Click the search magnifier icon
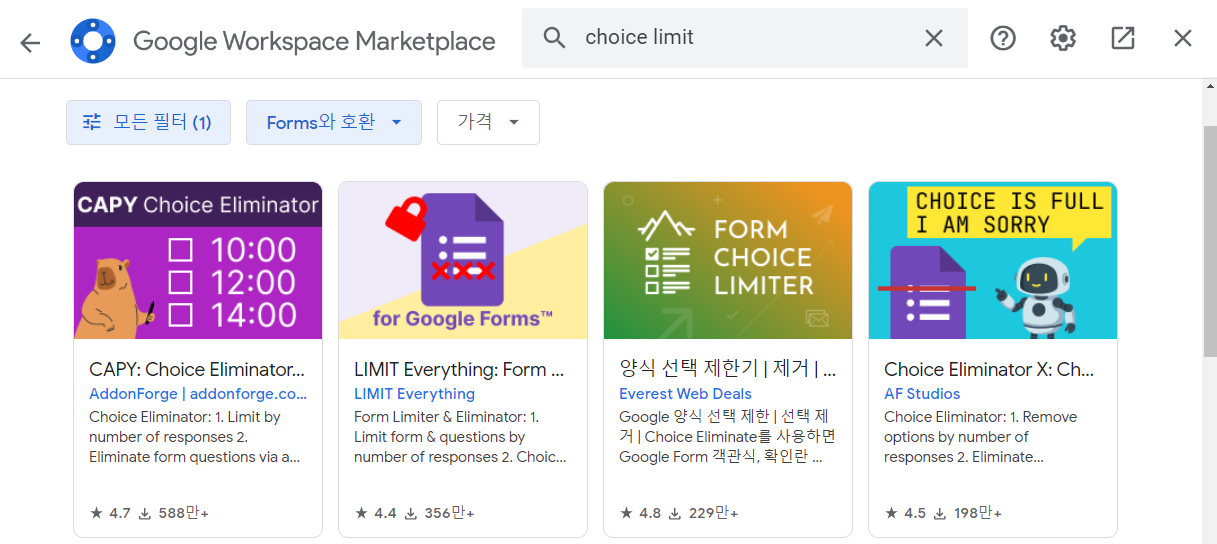This screenshot has height=544, width=1217. 554,38
